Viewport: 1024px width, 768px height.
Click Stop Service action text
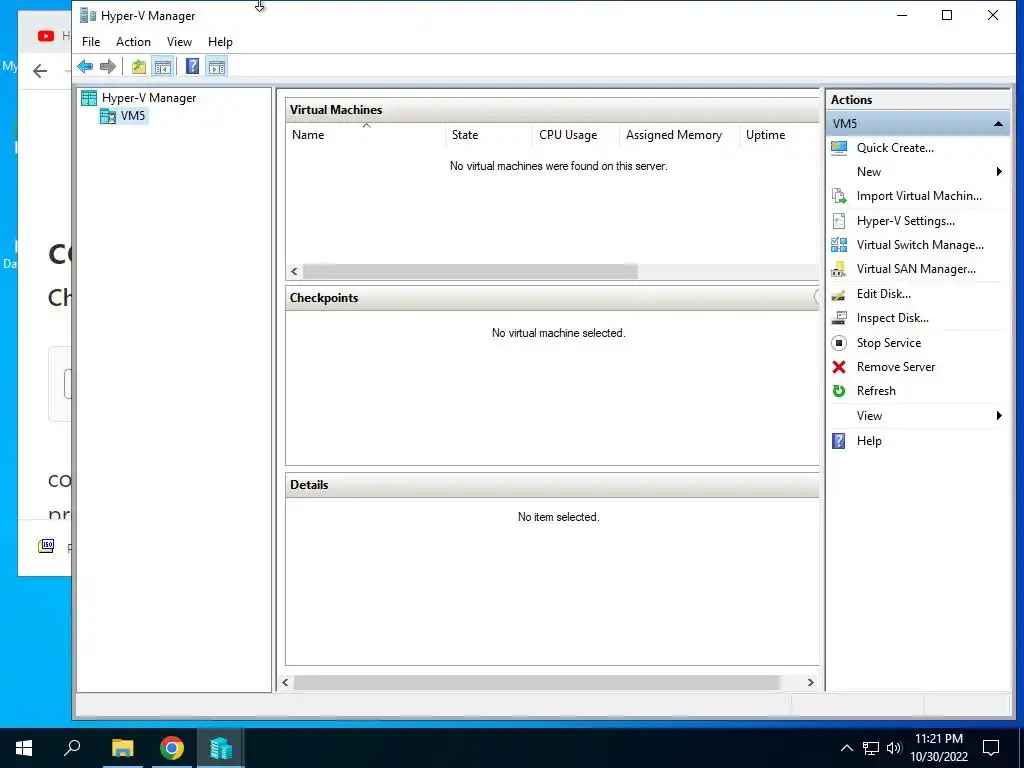click(x=889, y=343)
